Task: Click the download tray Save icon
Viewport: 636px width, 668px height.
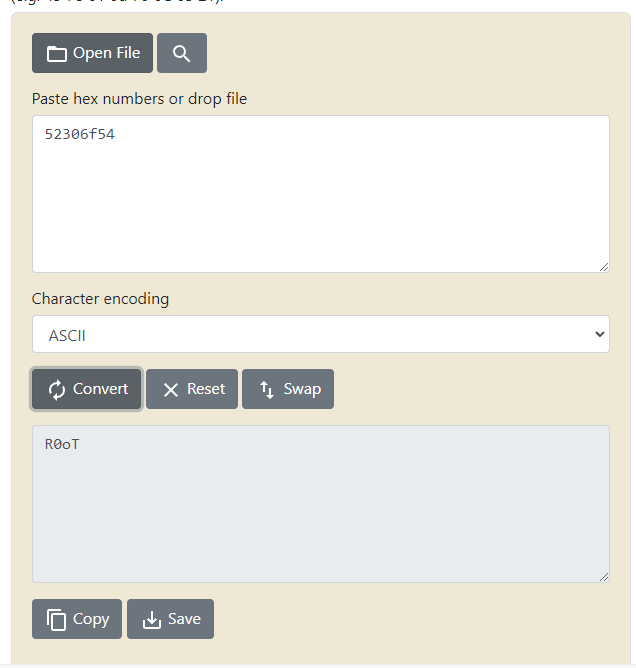Action: [152, 620]
